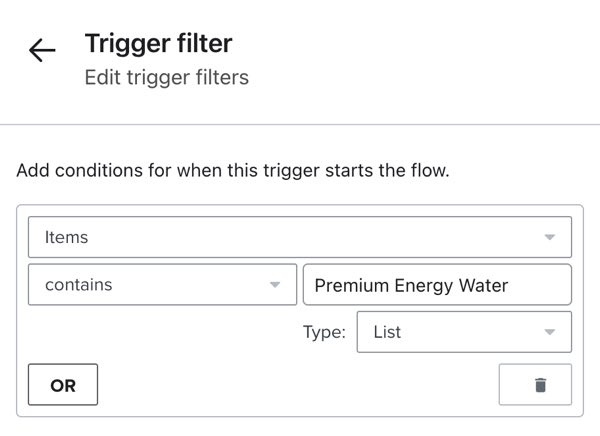
Task: Select the word List in the type box
Action: pos(387,332)
